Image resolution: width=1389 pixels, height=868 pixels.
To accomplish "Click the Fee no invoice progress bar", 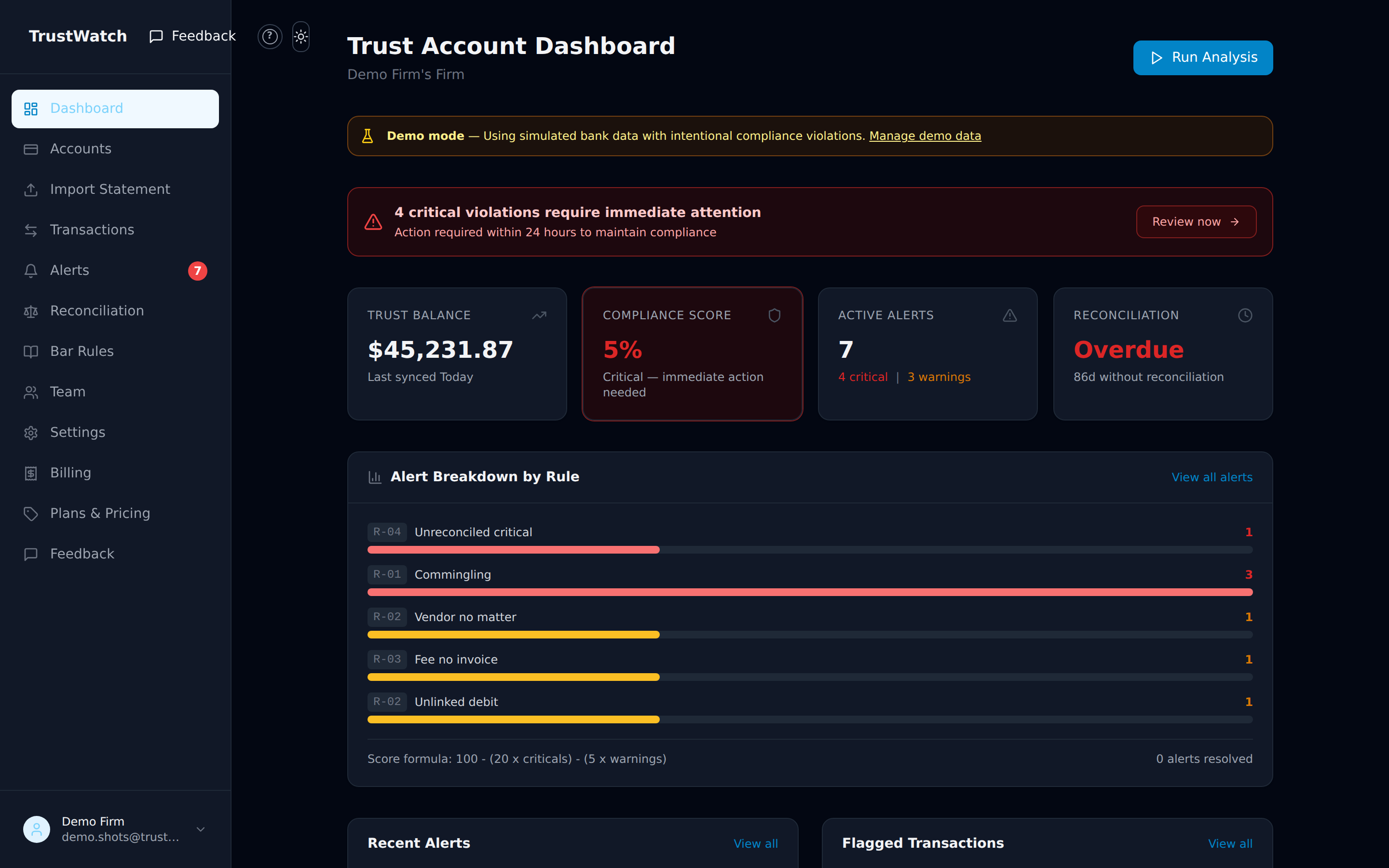I will 810,678.
